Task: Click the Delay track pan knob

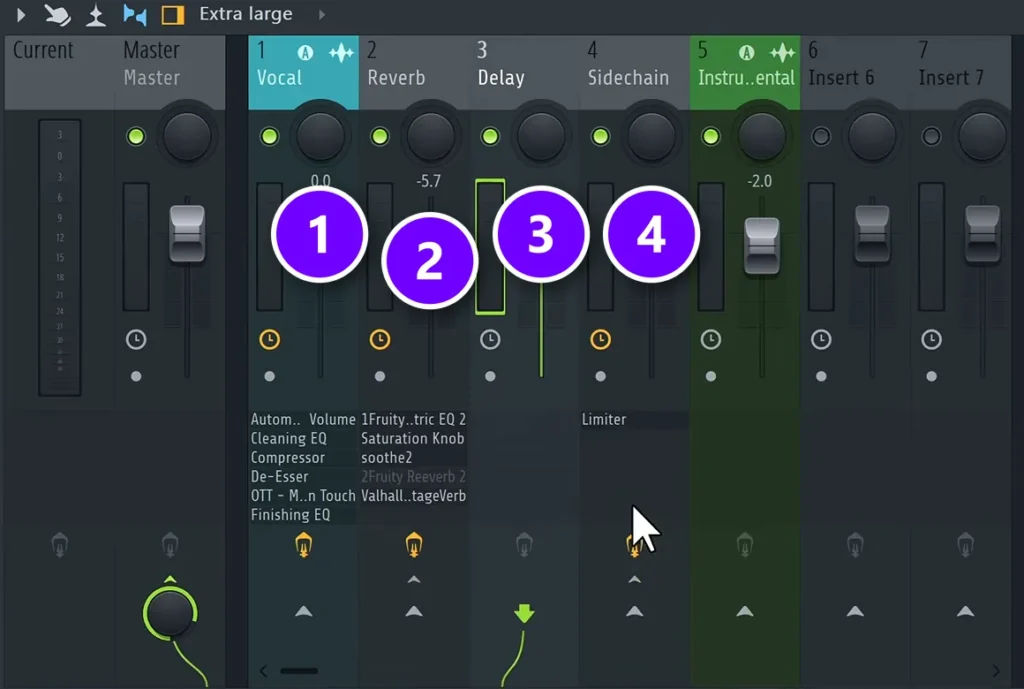Action: (x=541, y=136)
